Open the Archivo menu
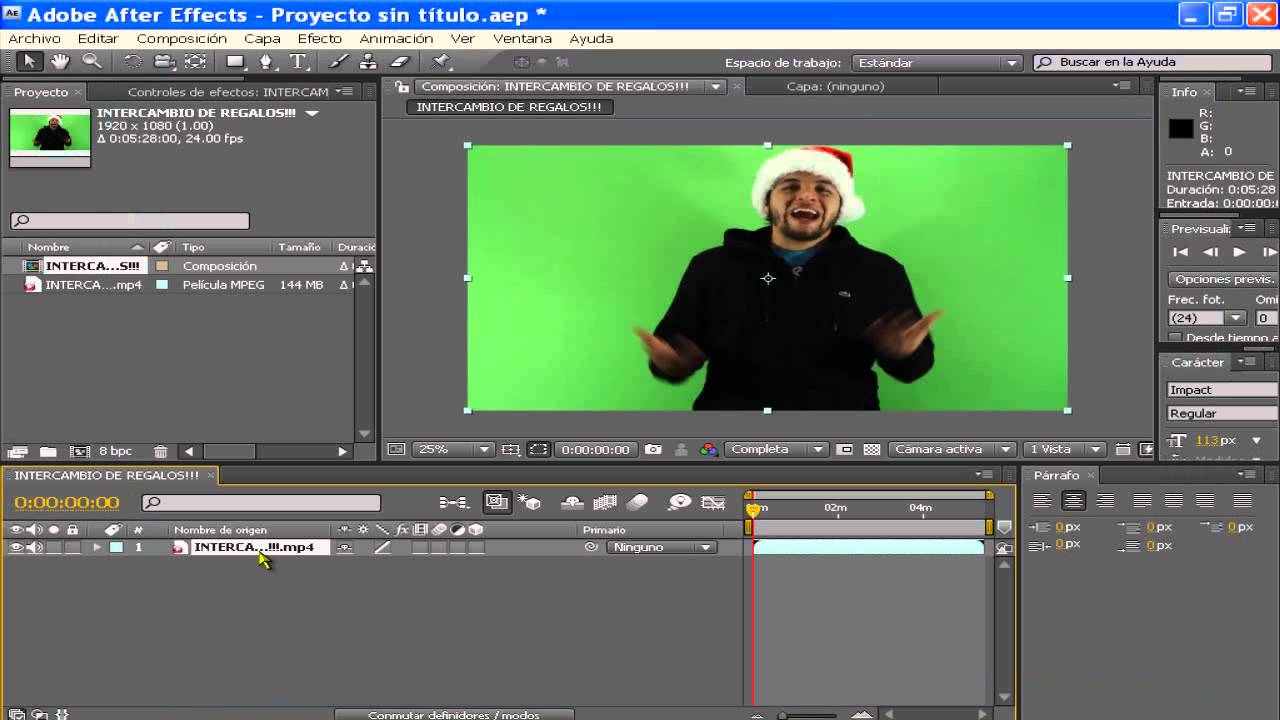Screen dimensions: 1280x720 pos(34,38)
